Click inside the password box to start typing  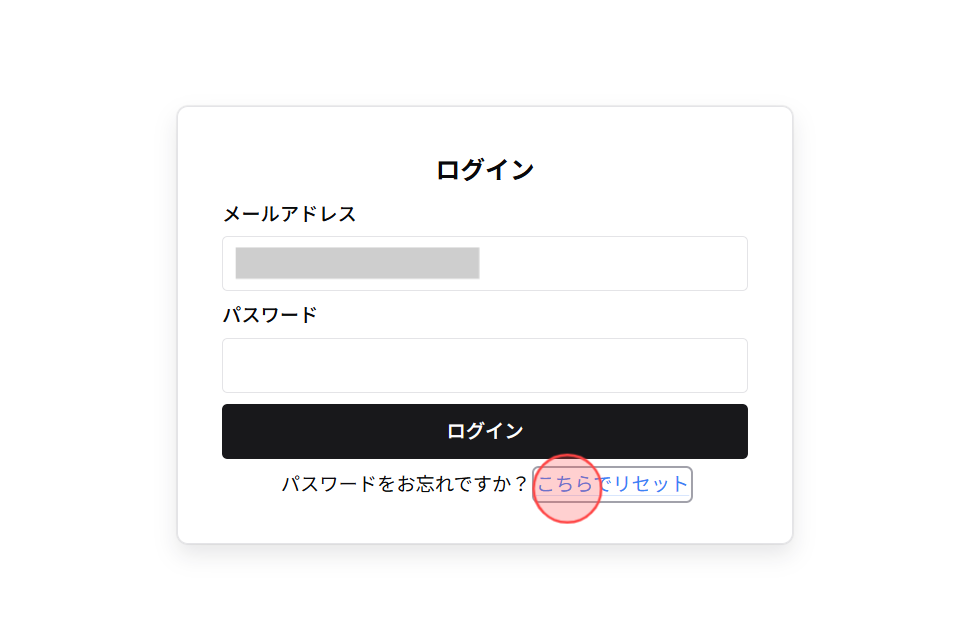click(x=485, y=365)
